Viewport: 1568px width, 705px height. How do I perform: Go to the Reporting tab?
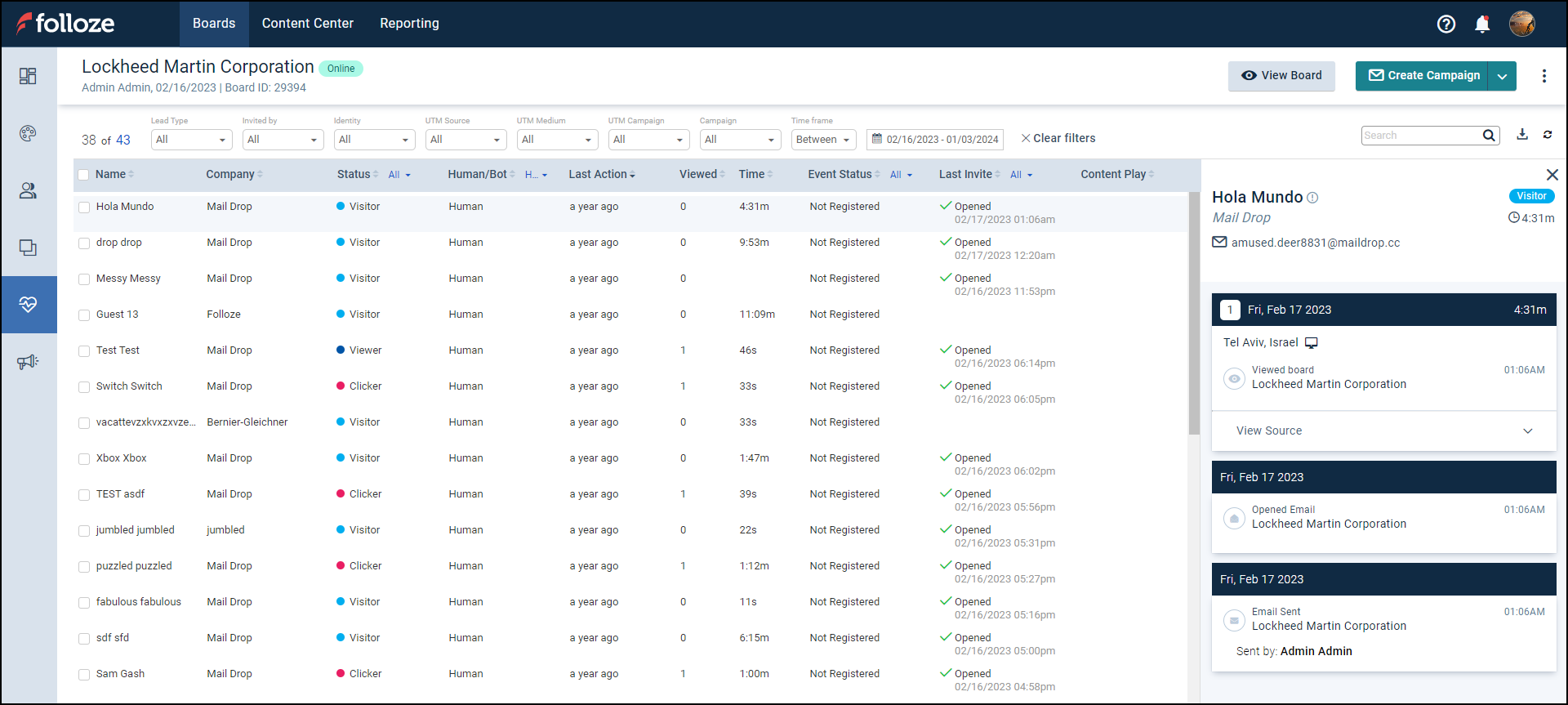click(409, 24)
